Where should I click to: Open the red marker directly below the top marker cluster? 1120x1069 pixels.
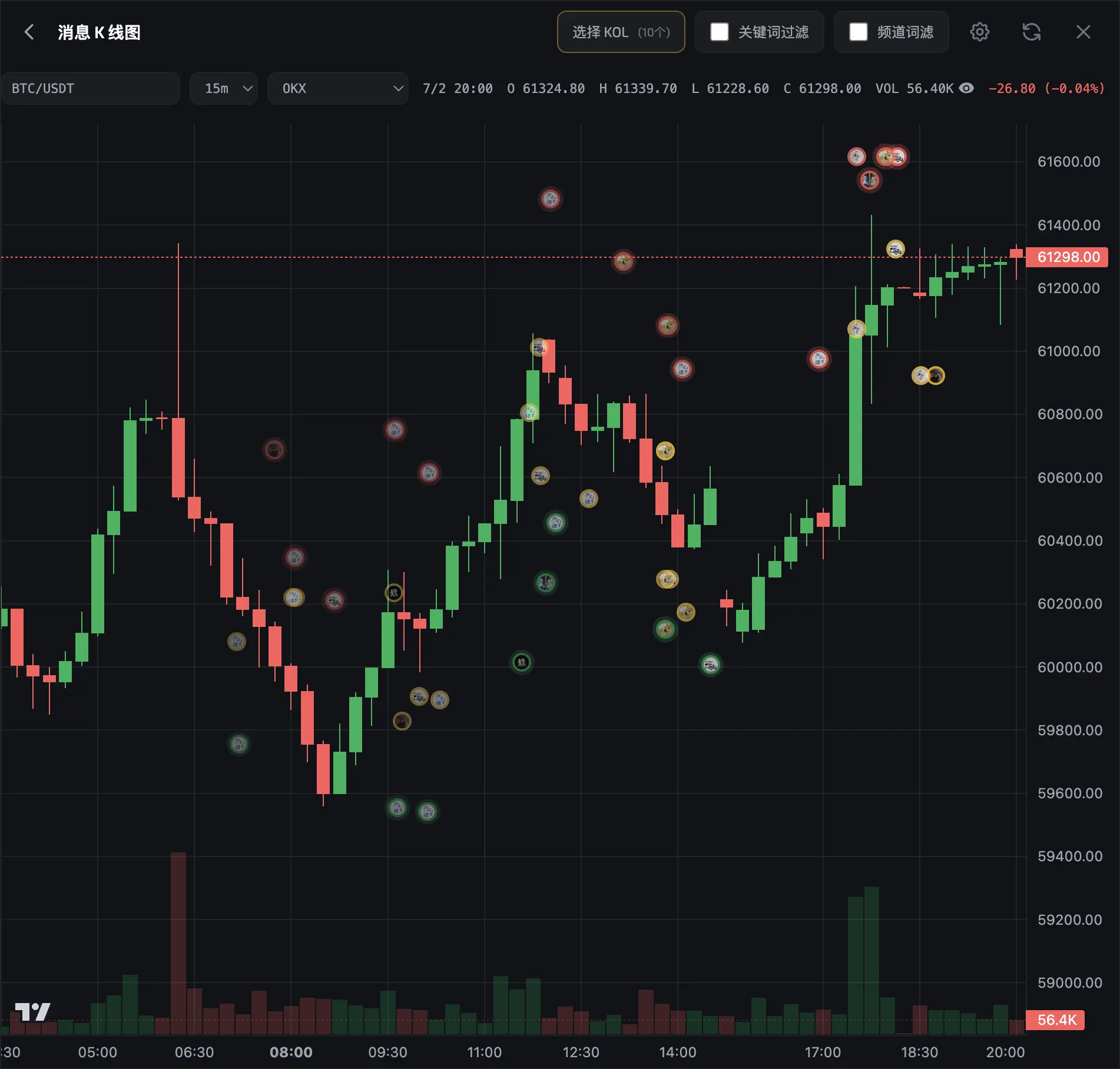pos(870,180)
